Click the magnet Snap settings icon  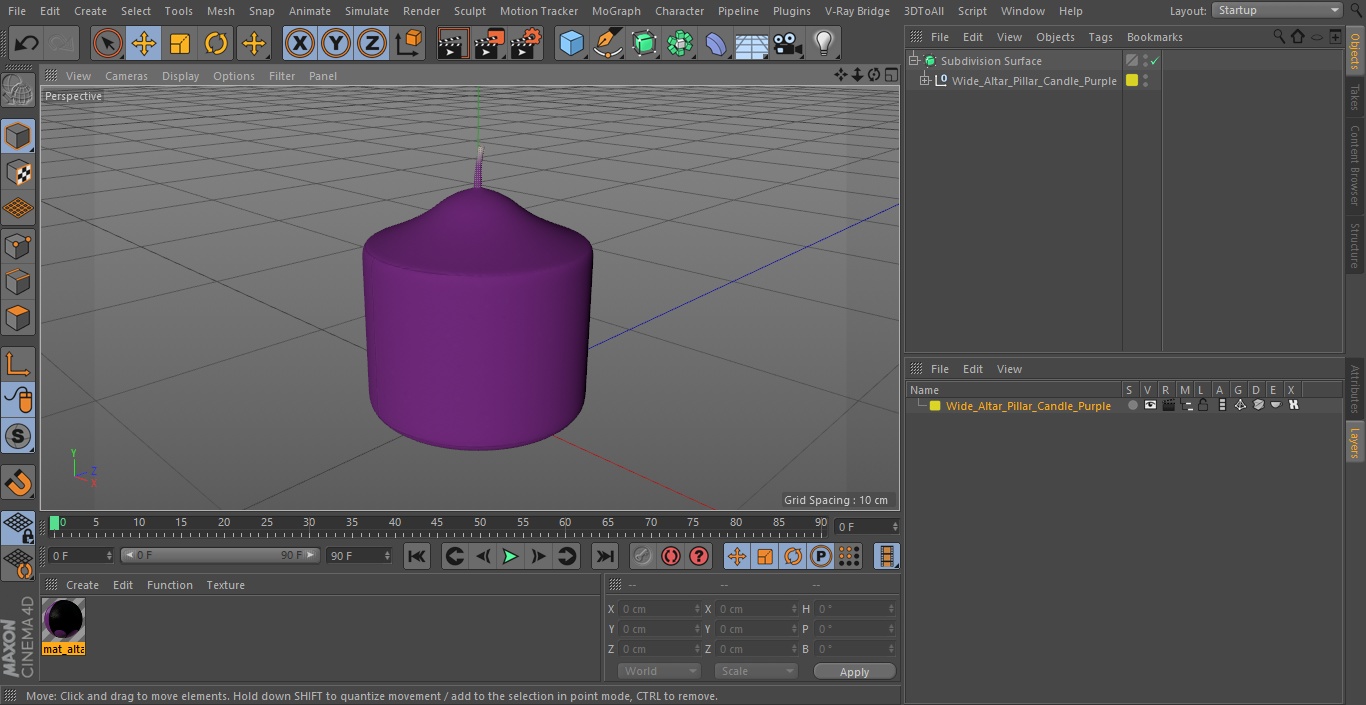(18, 483)
